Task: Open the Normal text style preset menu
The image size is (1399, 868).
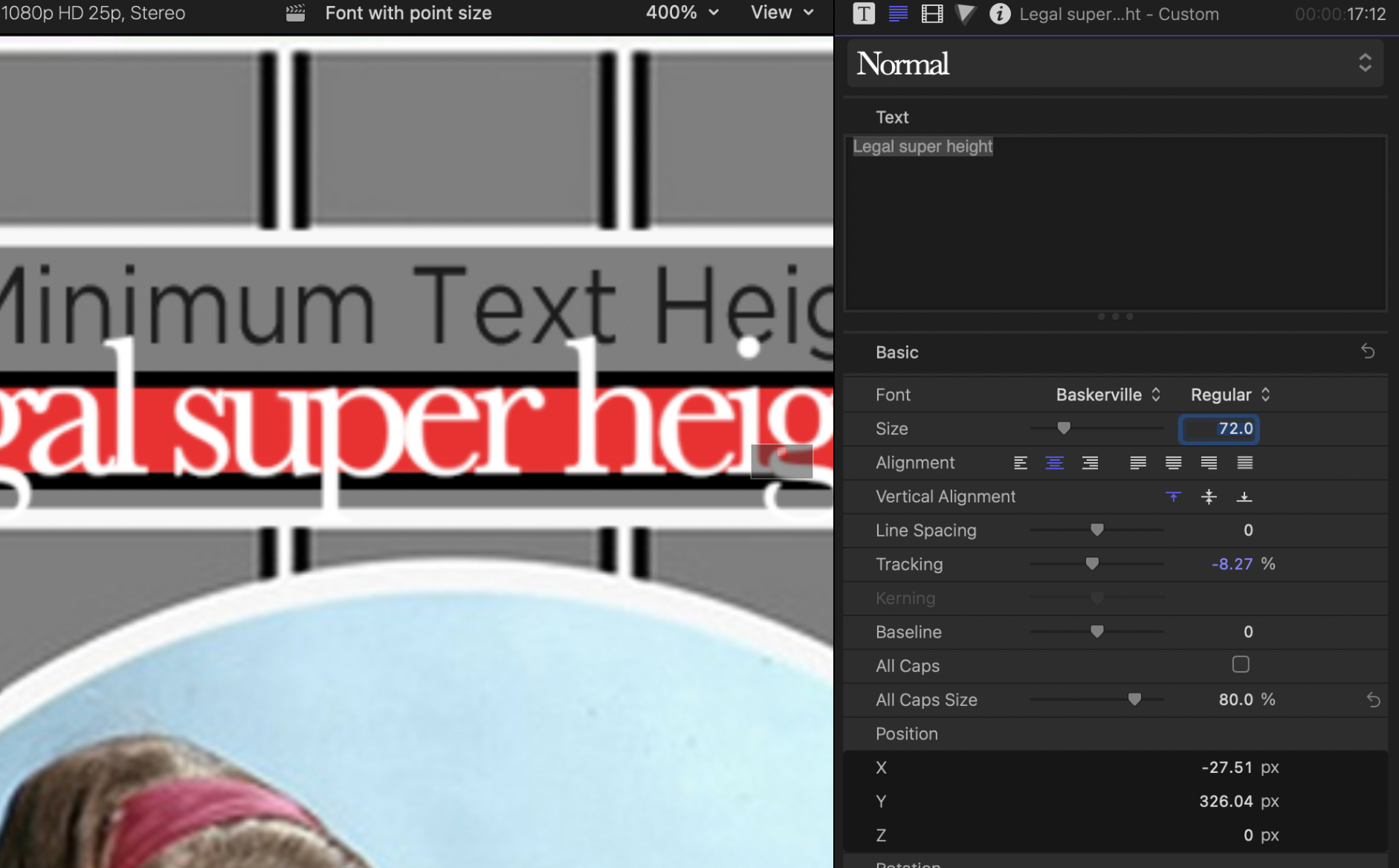Action: 1115,63
